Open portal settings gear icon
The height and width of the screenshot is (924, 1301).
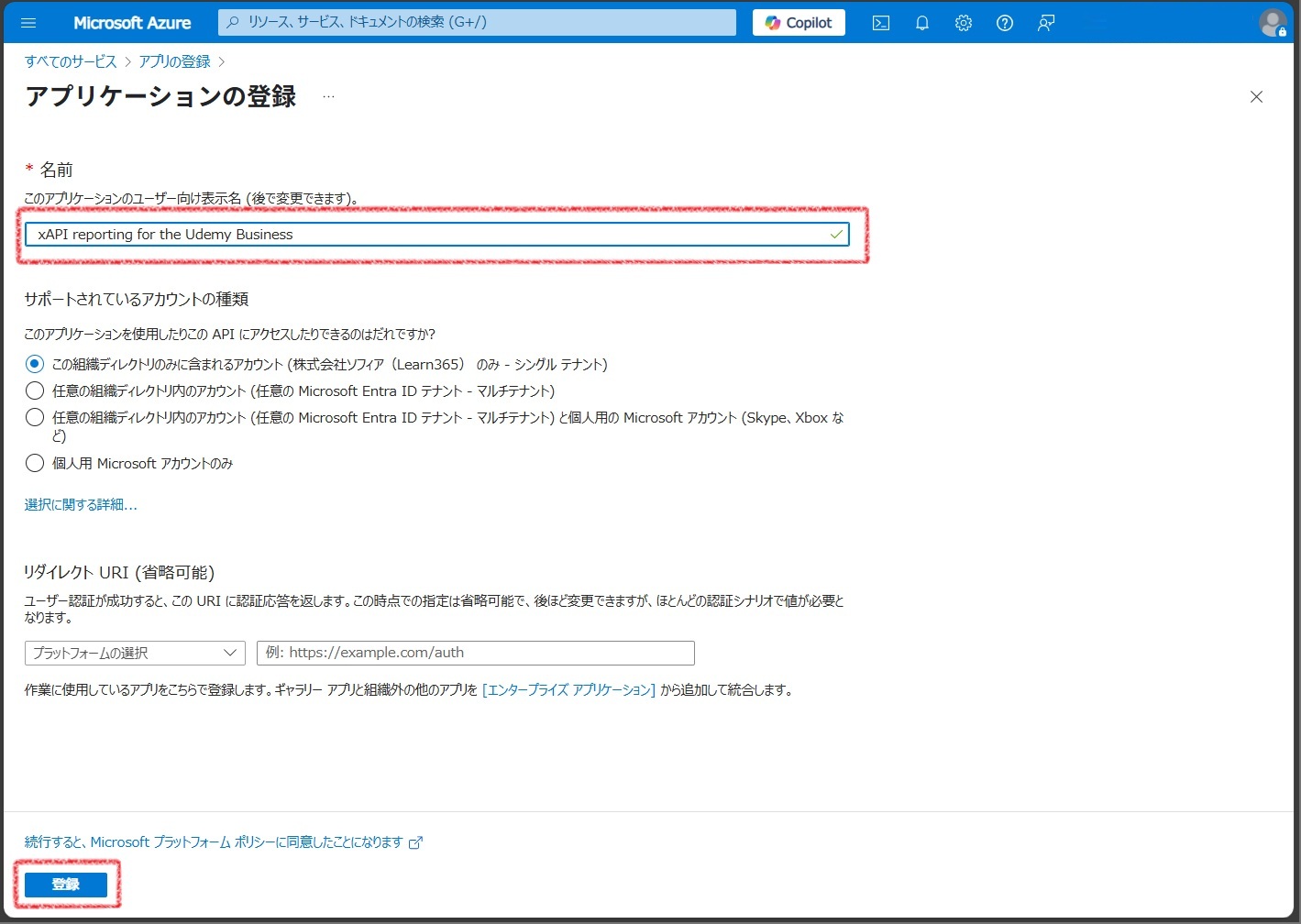964,23
